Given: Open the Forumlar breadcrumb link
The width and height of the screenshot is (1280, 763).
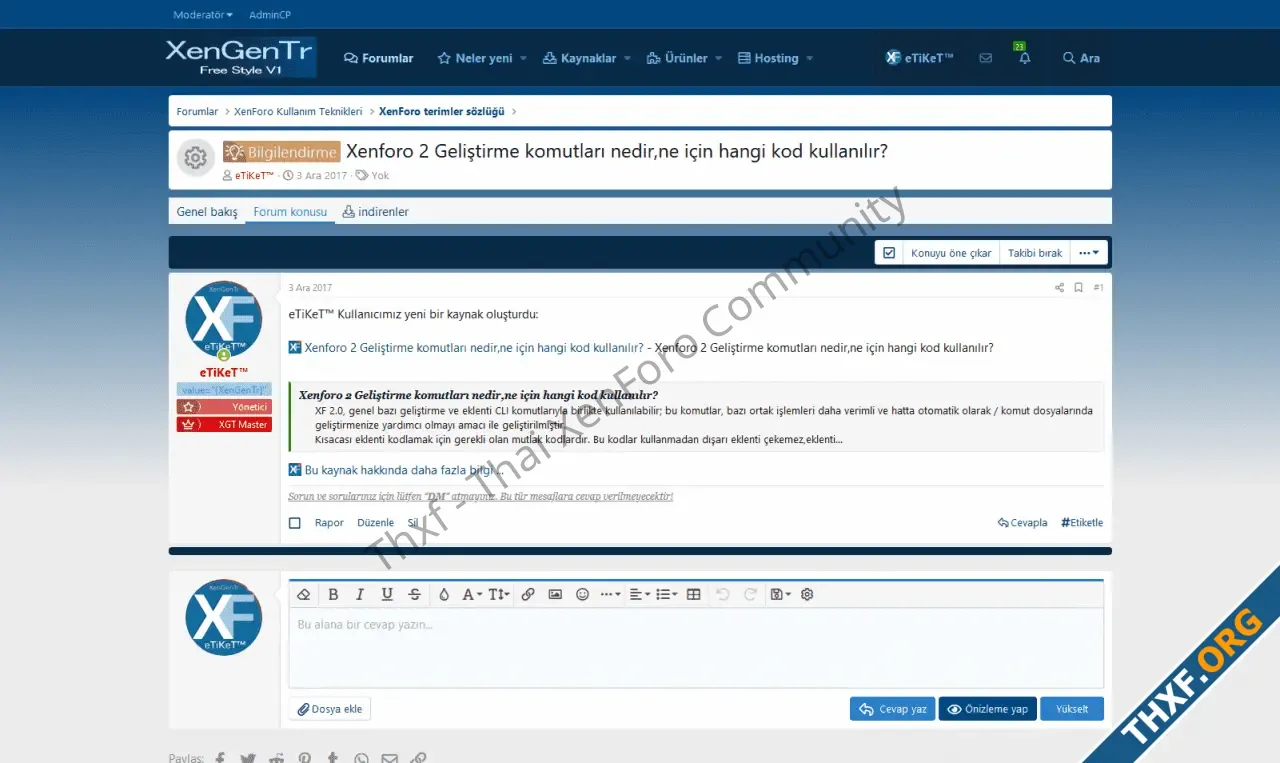Looking at the screenshot, I should (197, 112).
